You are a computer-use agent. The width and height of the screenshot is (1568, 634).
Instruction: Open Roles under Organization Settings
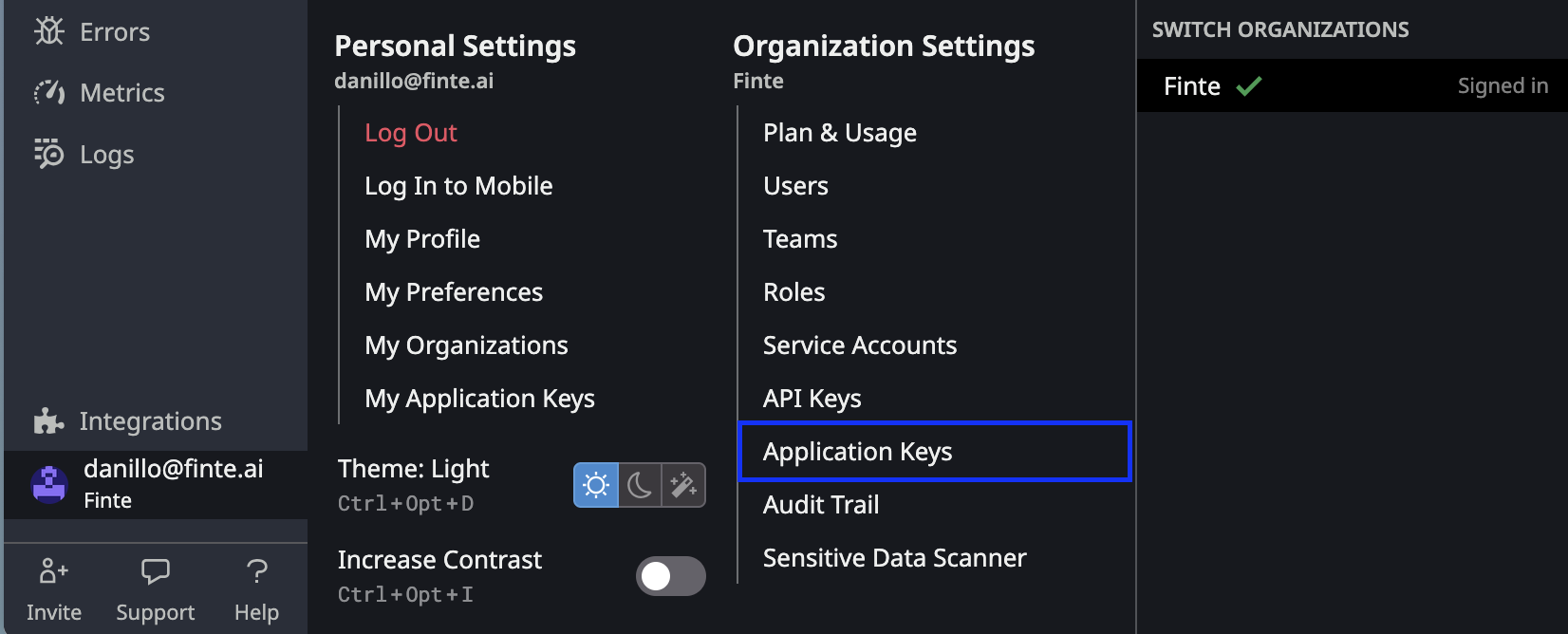point(793,292)
